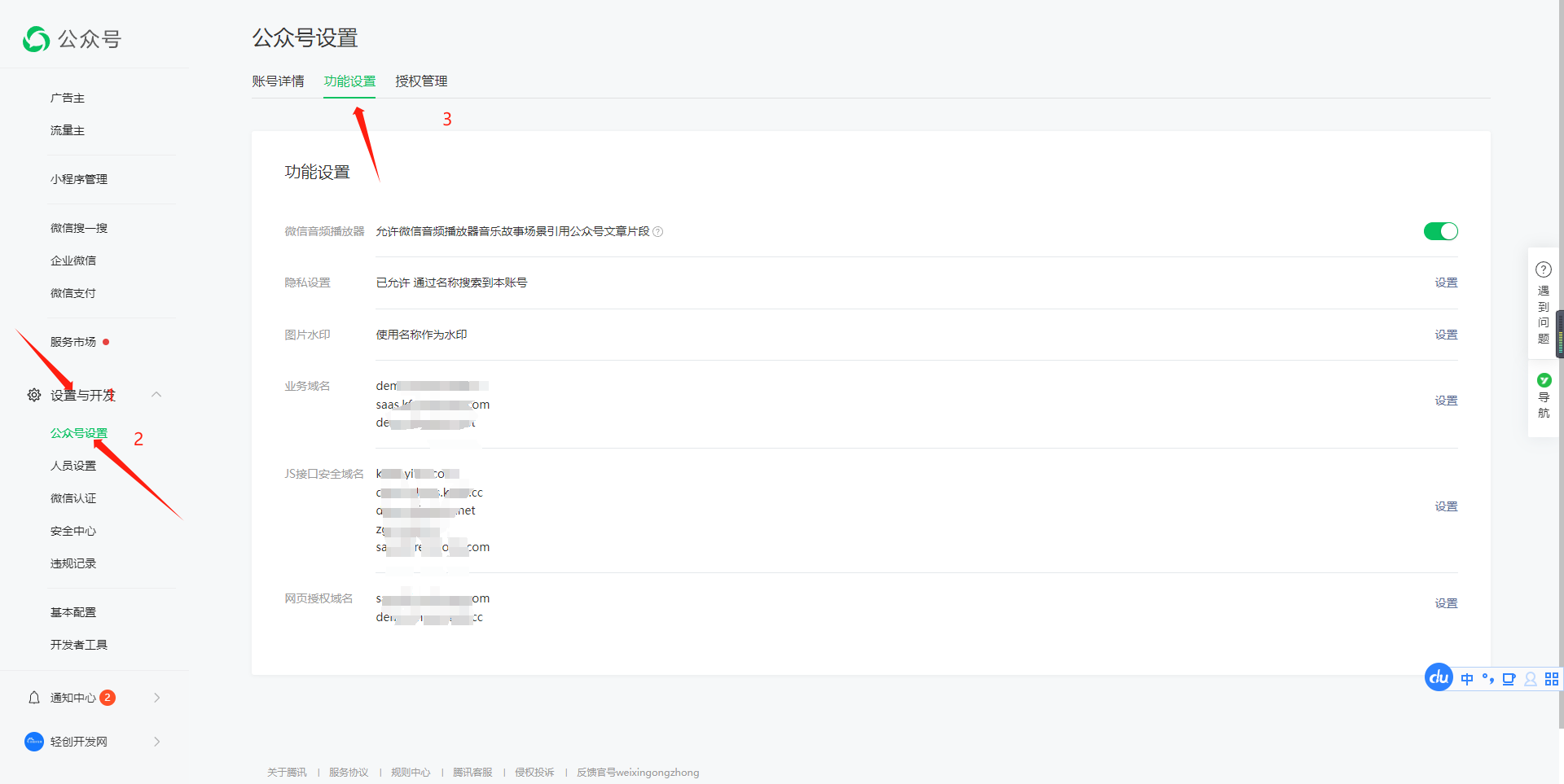
Task: Click the info icon after 微信音频播放器 description
Action: 658,232
